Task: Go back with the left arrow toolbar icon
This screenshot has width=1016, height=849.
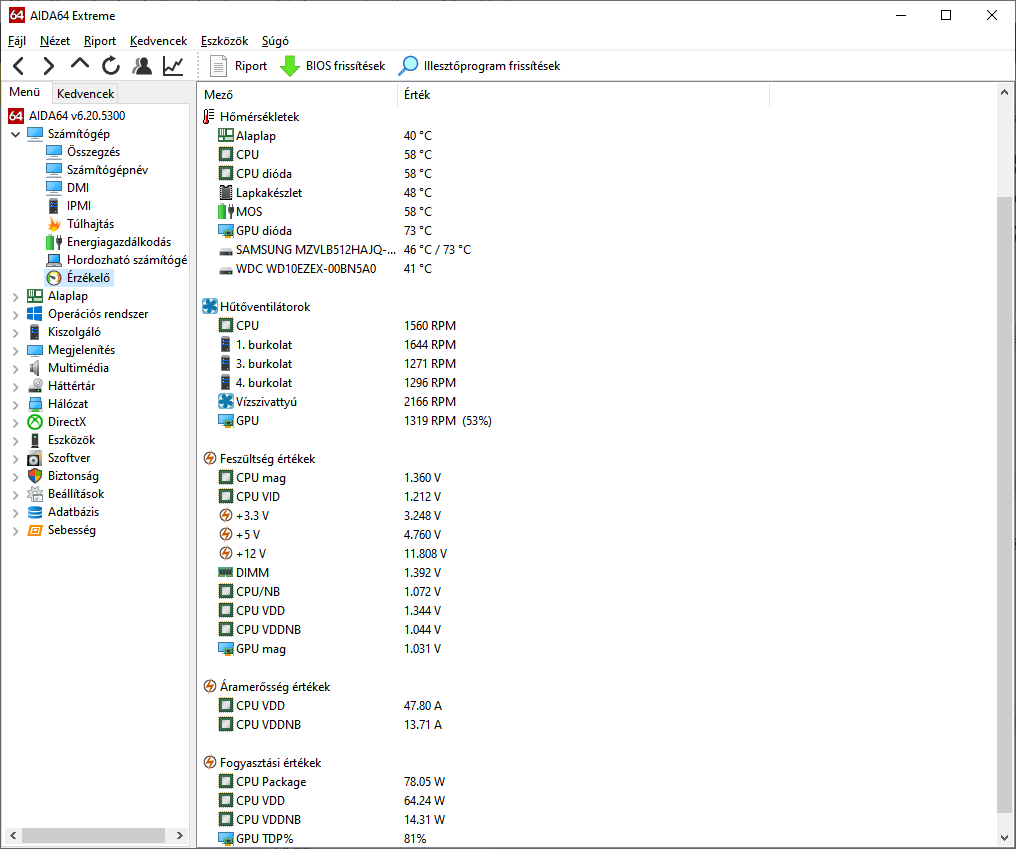Action: [x=19, y=65]
